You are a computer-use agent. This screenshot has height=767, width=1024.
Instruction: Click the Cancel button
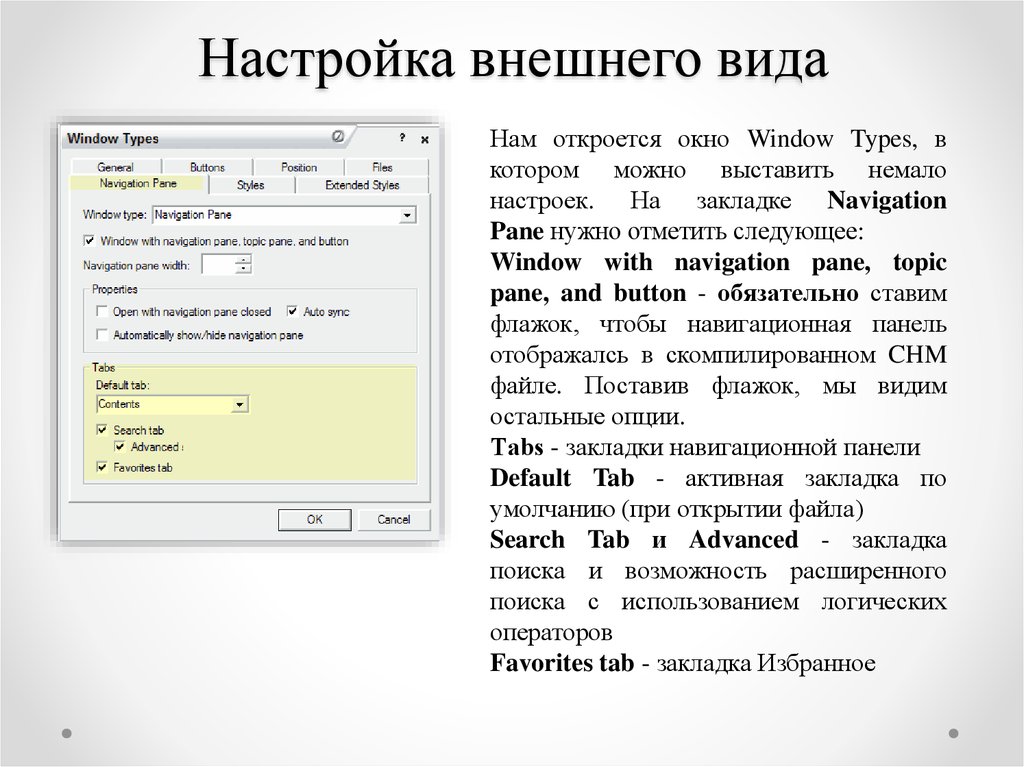pos(394,518)
